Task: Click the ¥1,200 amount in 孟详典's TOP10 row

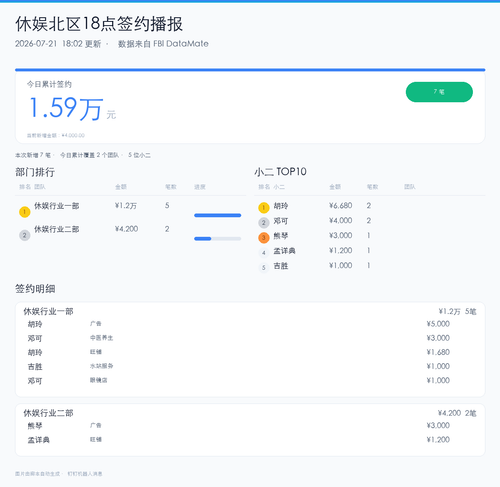Action: pyautogui.click(x=340, y=250)
